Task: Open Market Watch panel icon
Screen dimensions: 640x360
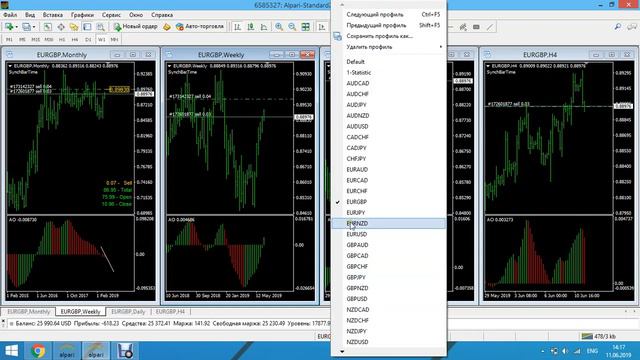Action: point(48,27)
